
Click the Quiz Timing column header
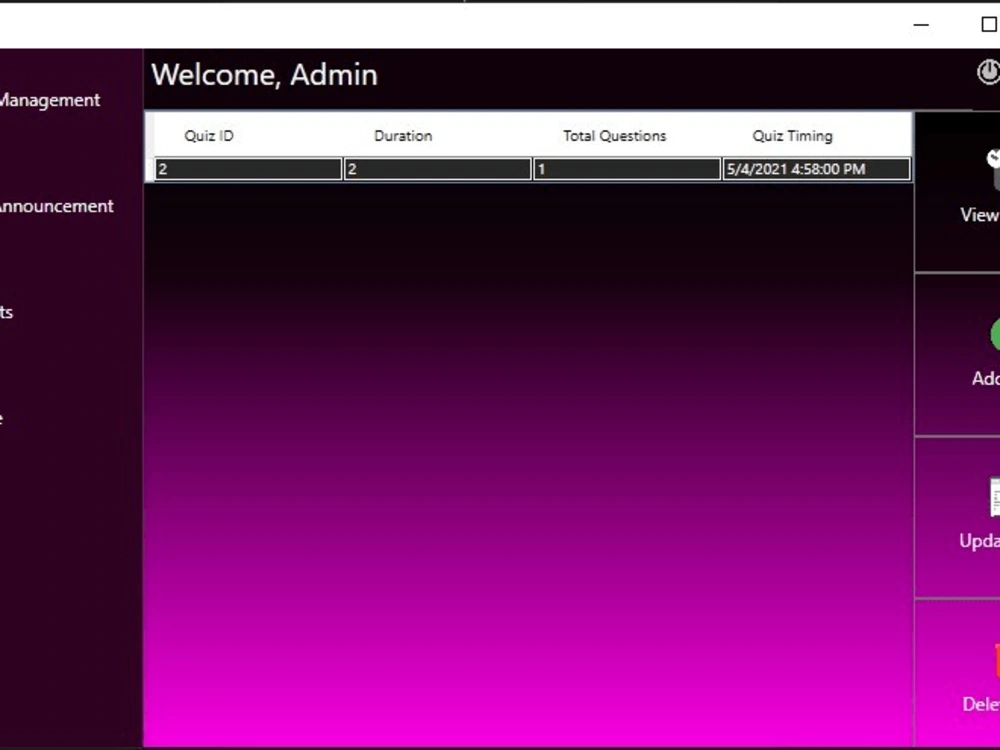coord(792,135)
